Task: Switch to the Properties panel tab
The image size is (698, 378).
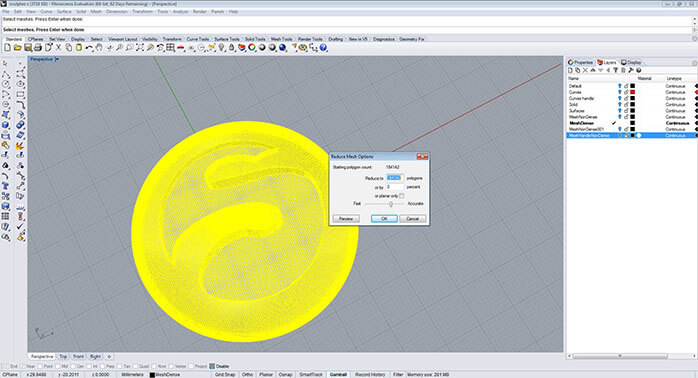Action: pos(580,63)
